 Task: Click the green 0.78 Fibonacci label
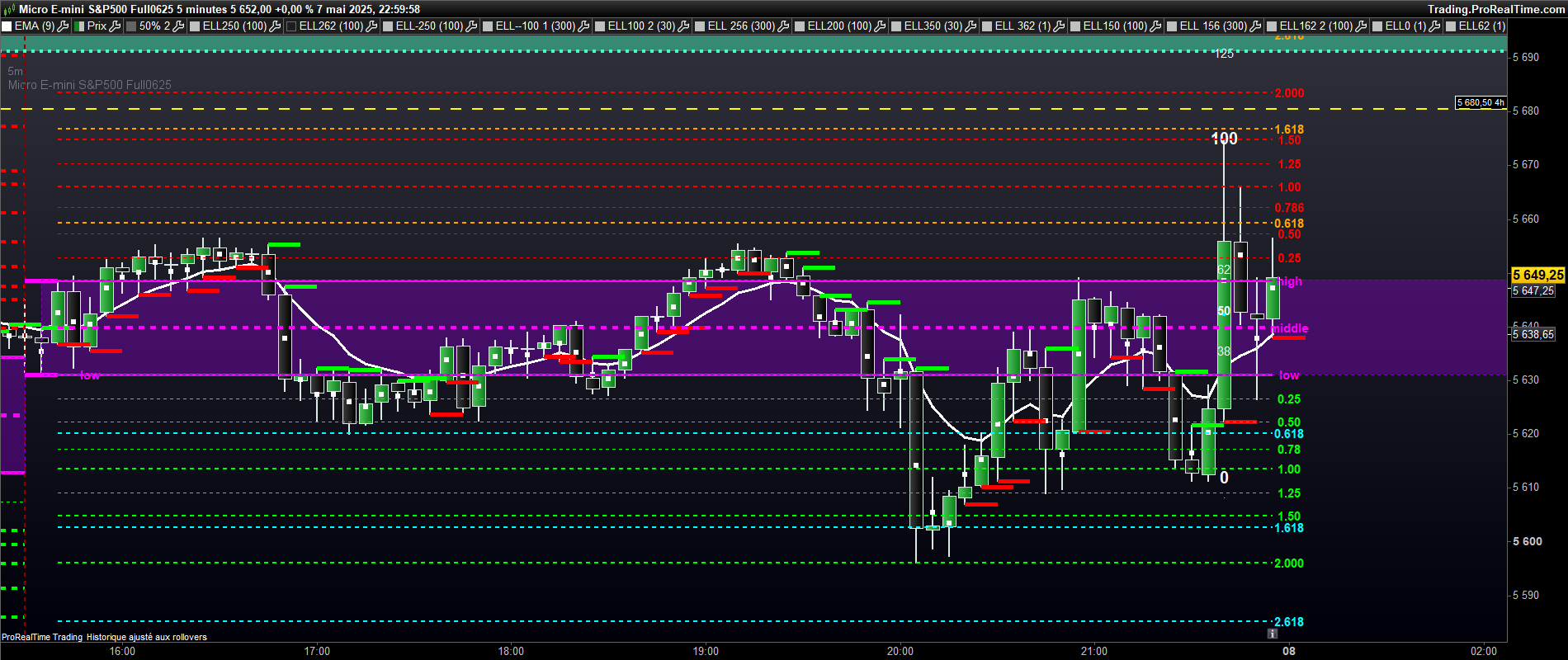pos(1289,450)
